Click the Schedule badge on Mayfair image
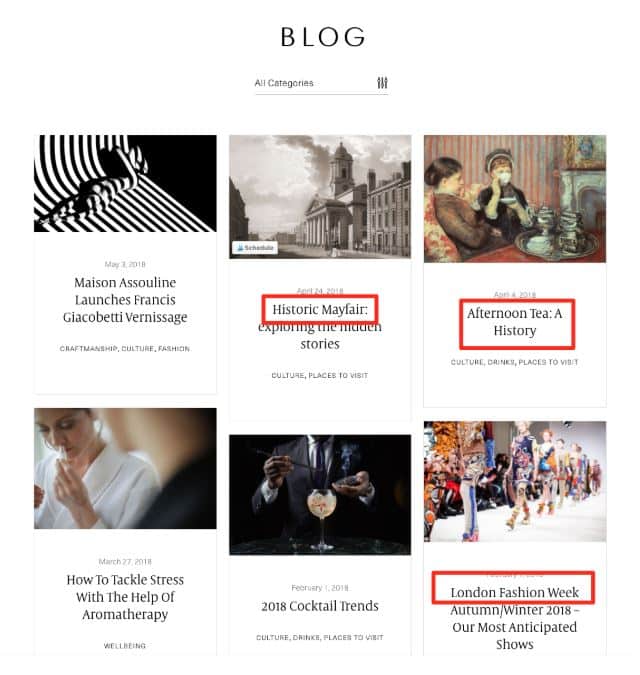Viewport: 640px width, 675px height. point(255,248)
